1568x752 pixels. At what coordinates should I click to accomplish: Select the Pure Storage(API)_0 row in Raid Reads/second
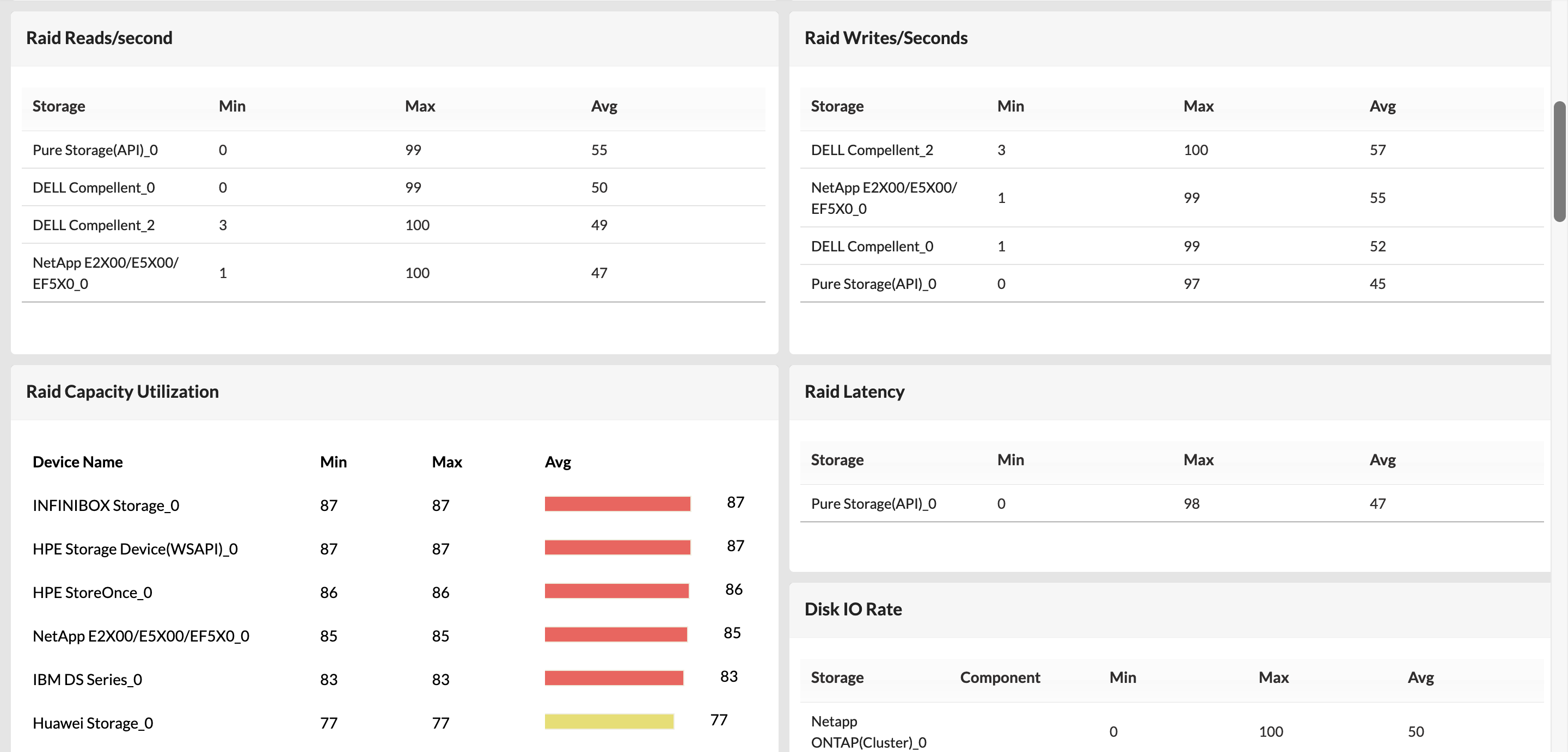(x=96, y=149)
